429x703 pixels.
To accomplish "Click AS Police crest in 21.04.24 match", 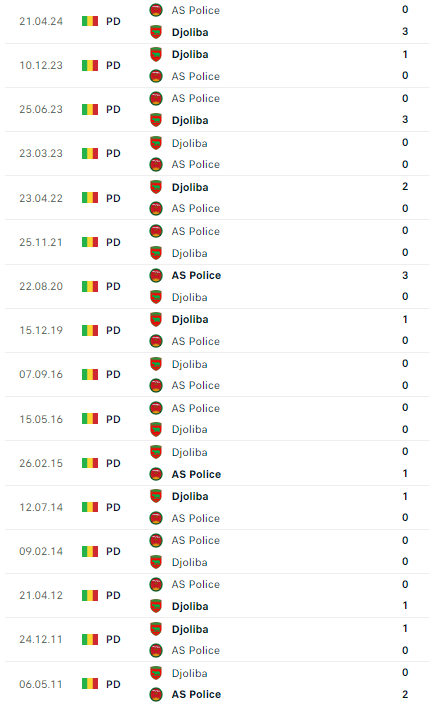I will click(x=156, y=10).
